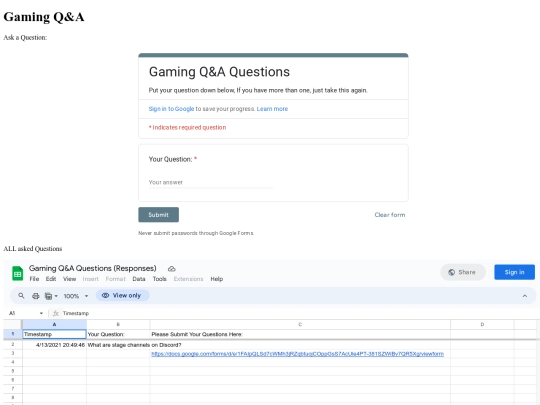Select the timestamp cell 4/13/2021 20:49:46
Image resolution: width=540 pixels, height=405 pixels.
(x=54, y=345)
